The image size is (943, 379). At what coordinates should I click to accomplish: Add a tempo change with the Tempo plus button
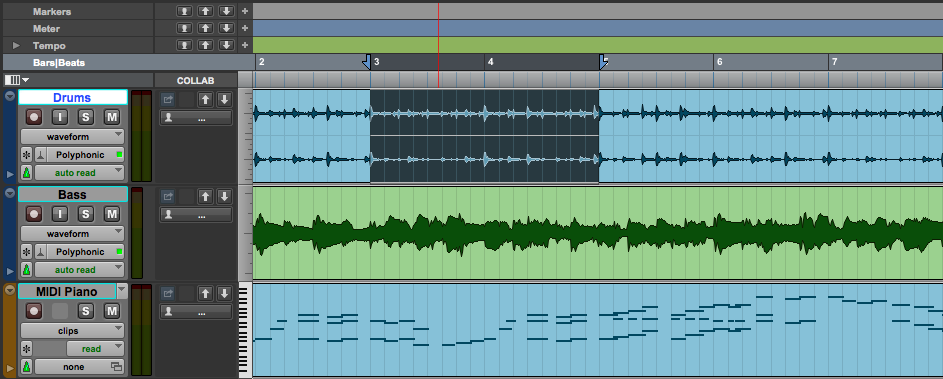[245, 45]
